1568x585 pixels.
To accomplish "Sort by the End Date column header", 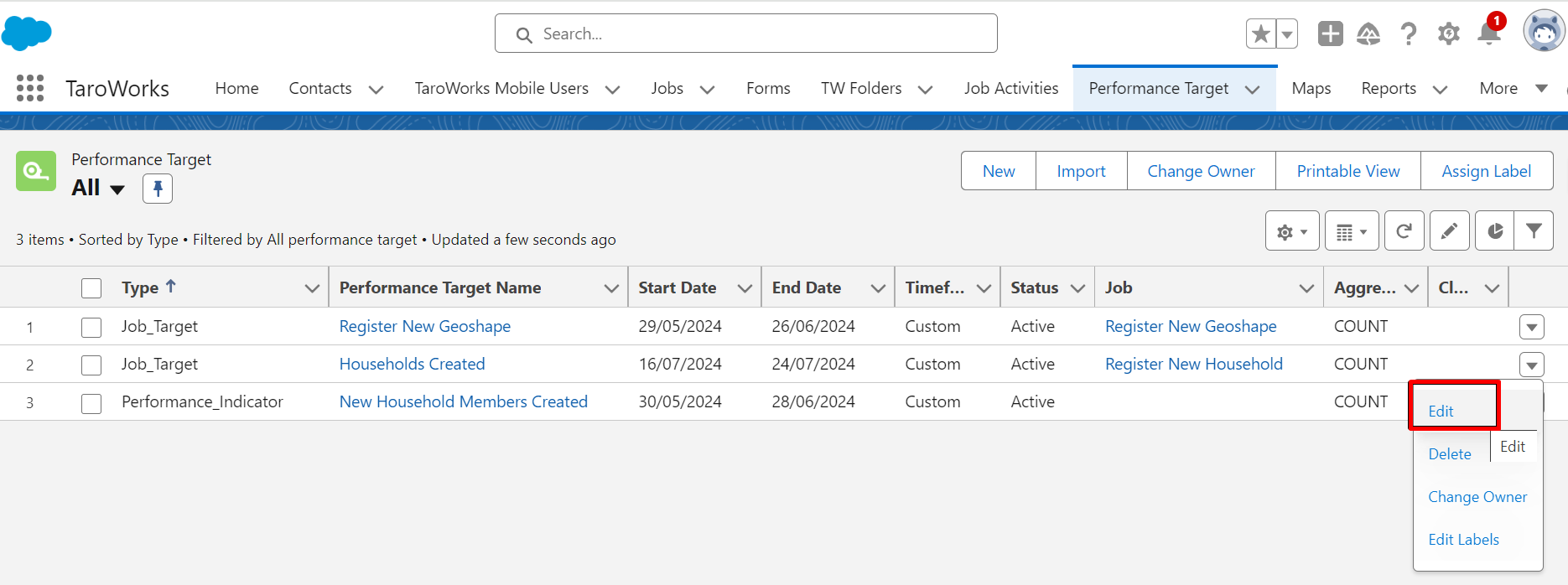I will coord(807,287).
